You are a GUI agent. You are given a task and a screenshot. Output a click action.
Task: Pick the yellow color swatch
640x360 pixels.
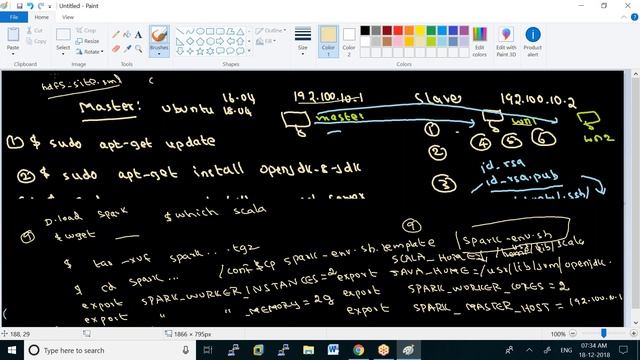coord(420,31)
